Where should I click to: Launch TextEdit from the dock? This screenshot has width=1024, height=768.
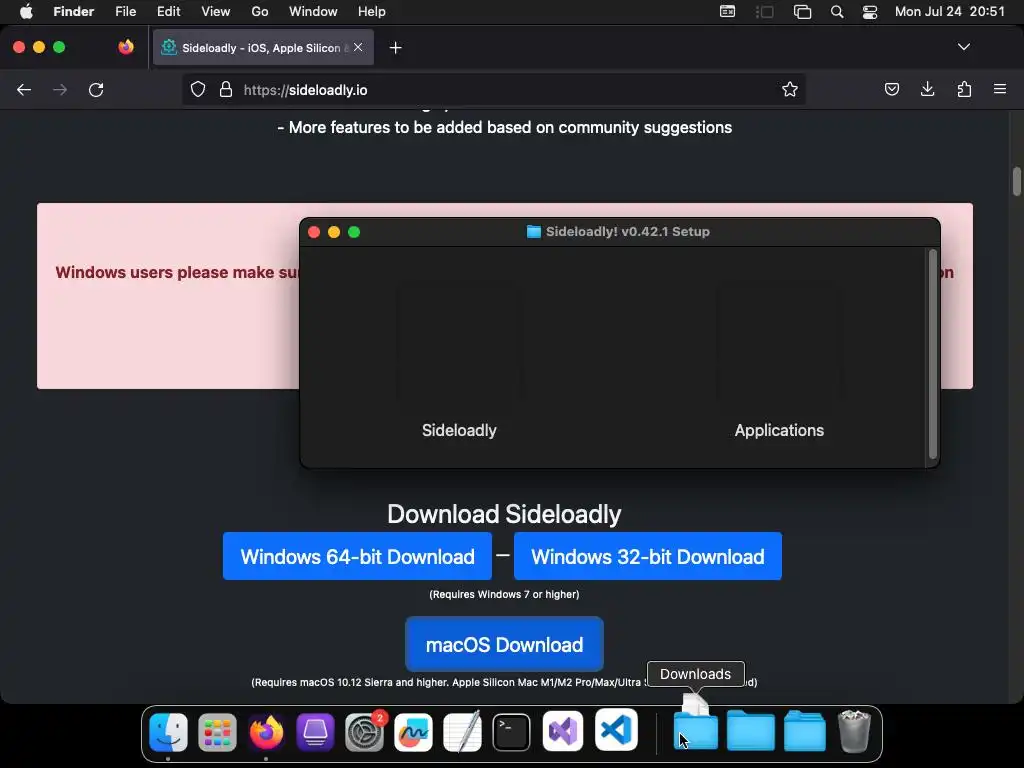pos(462,732)
